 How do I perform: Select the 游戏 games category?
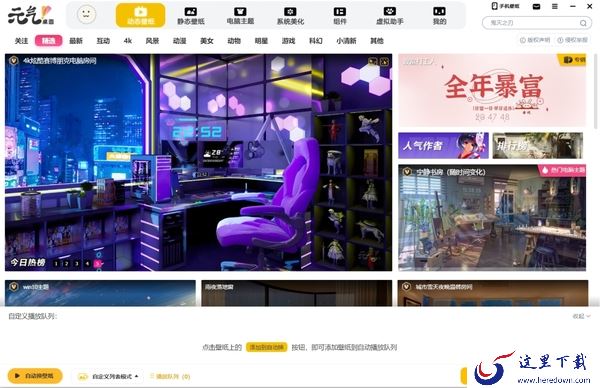tap(288, 41)
